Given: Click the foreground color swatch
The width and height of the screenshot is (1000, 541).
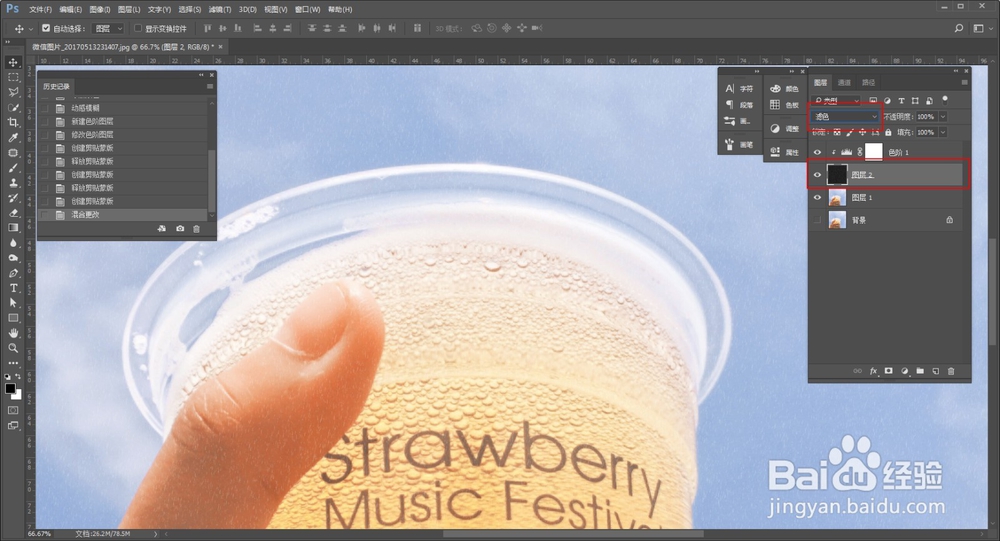Looking at the screenshot, I should (x=10, y=389).
